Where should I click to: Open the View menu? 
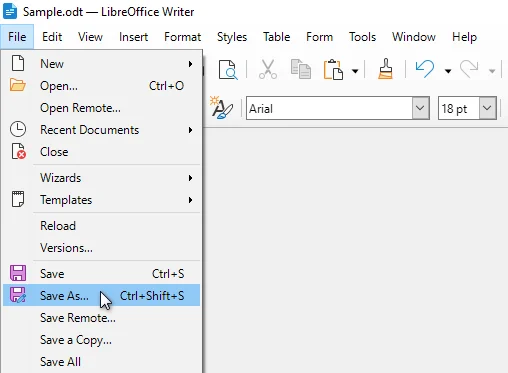[90, 37]
